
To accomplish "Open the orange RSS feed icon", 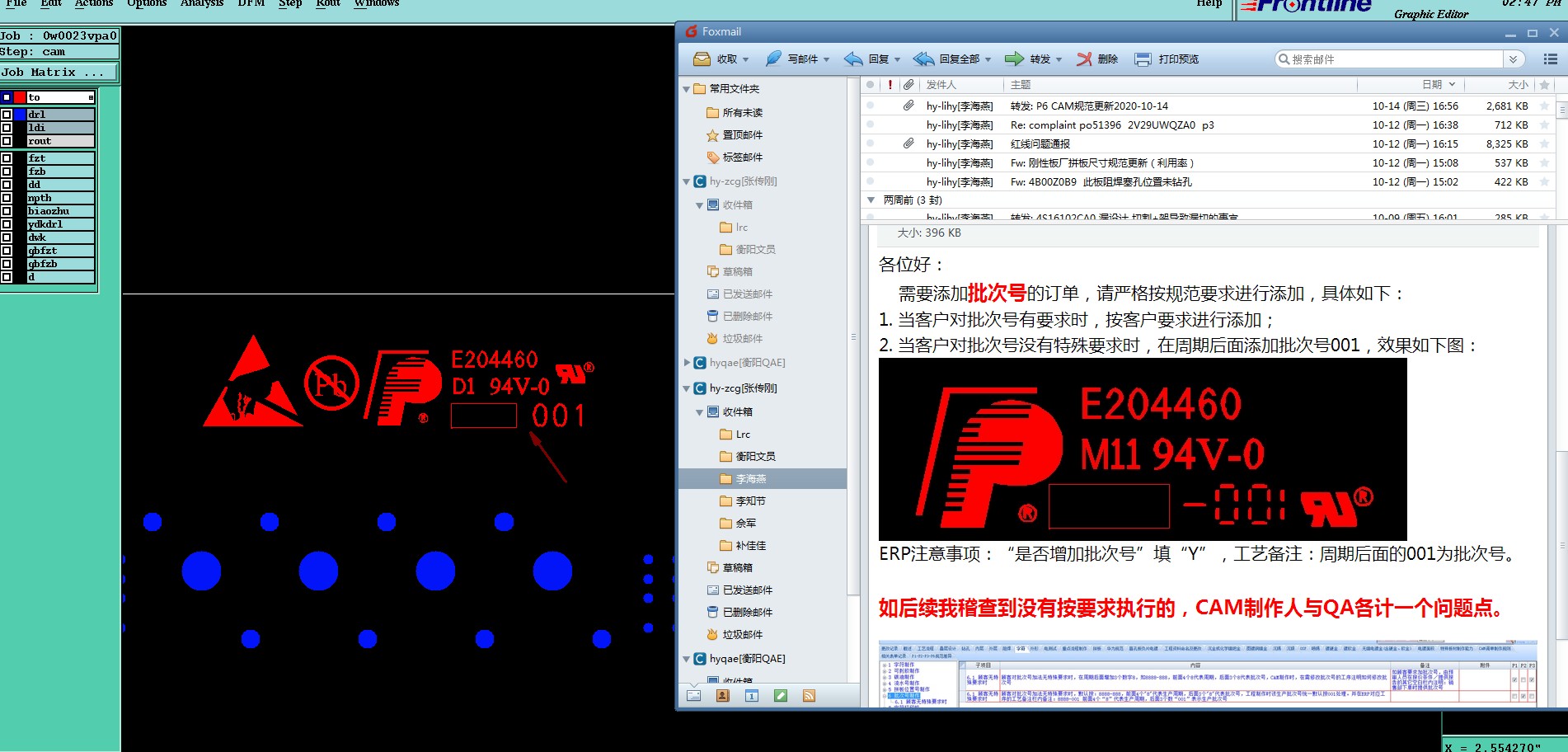I will pos(809,696).
